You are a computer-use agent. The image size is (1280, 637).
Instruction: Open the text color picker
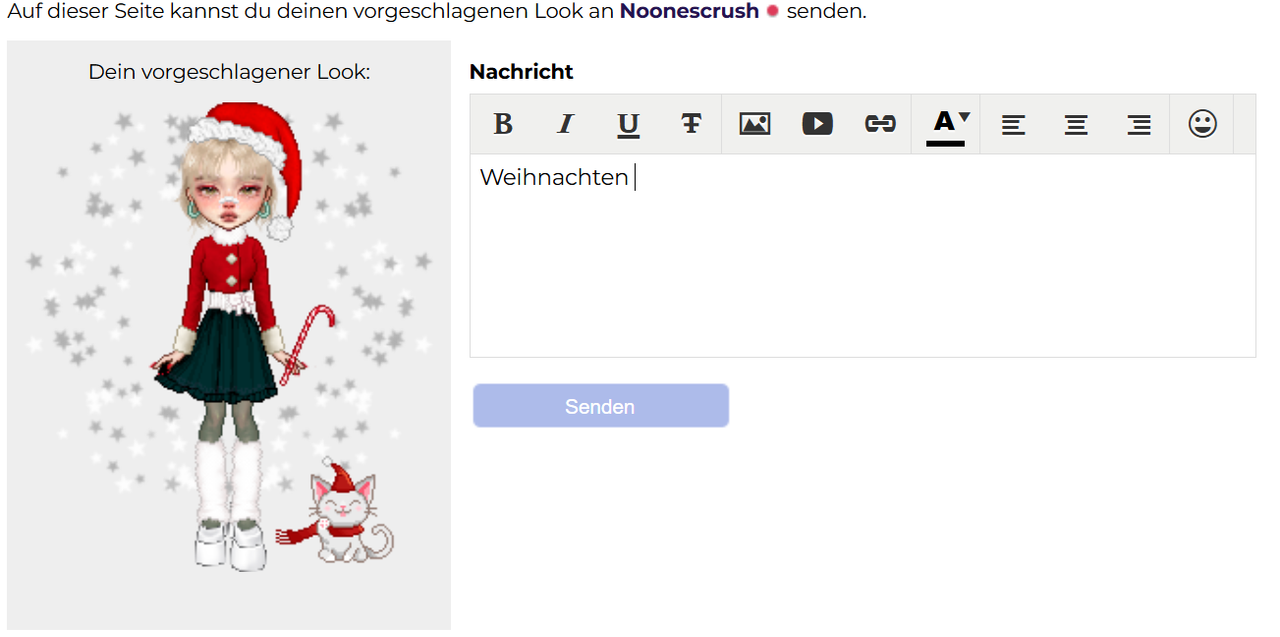coord(946,124)
